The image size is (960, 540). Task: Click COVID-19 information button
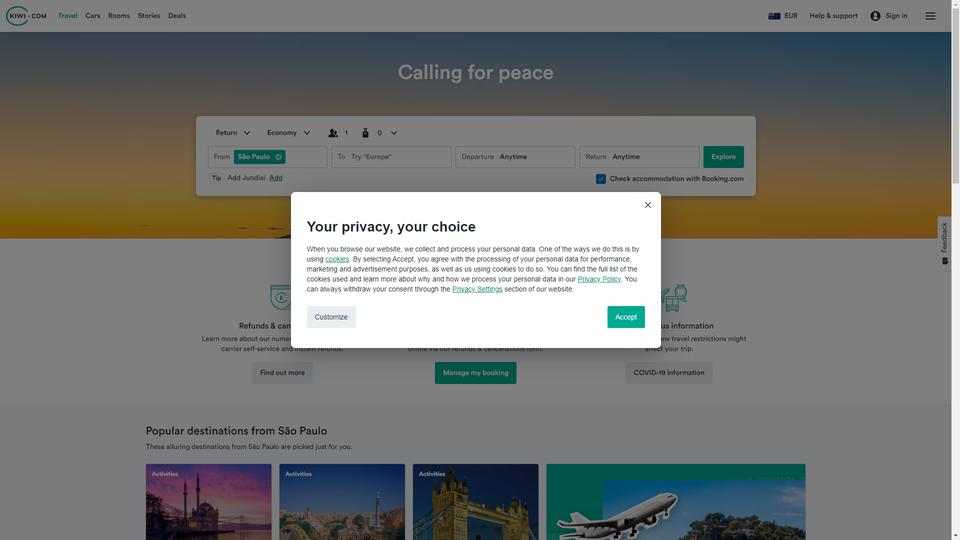click(x=669, y=373)
